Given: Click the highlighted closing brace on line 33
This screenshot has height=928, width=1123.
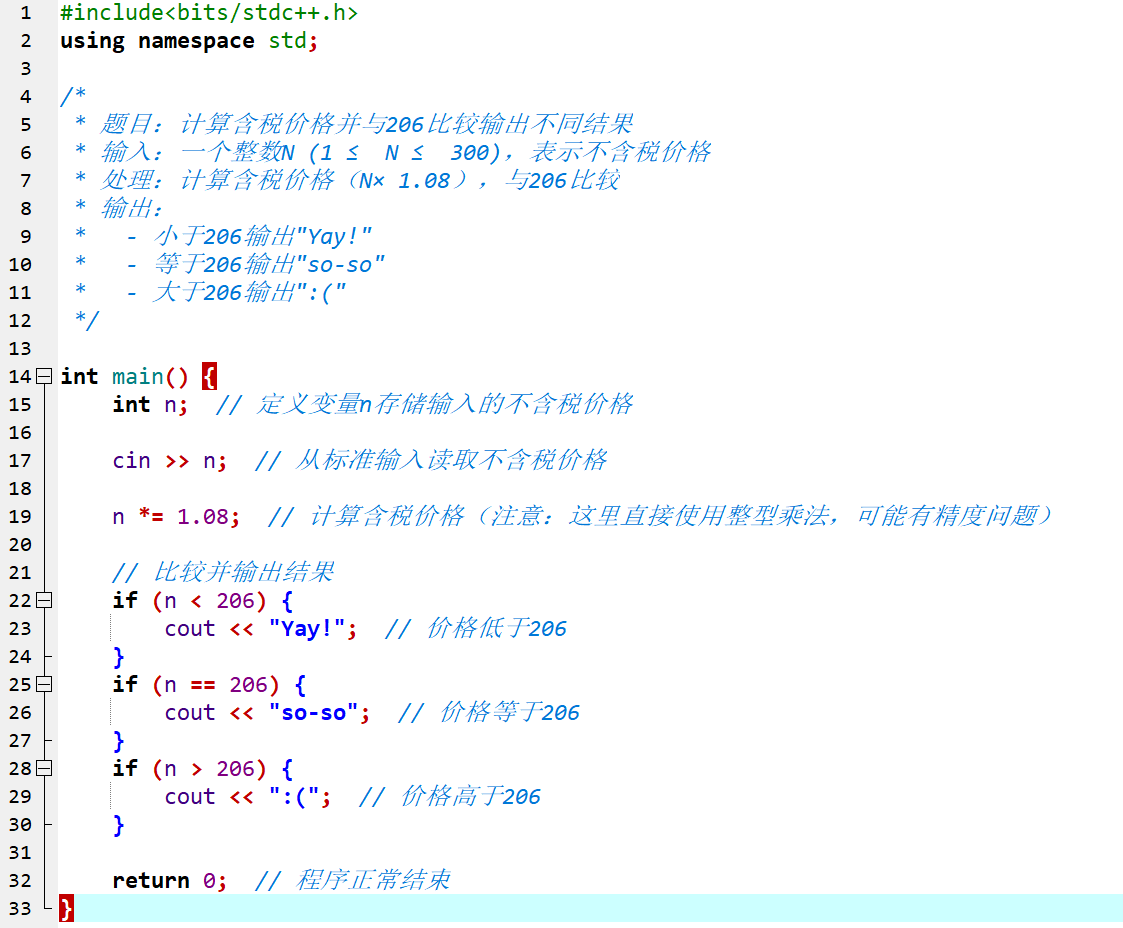Looking at the screenshot, I should click(67, 908).
